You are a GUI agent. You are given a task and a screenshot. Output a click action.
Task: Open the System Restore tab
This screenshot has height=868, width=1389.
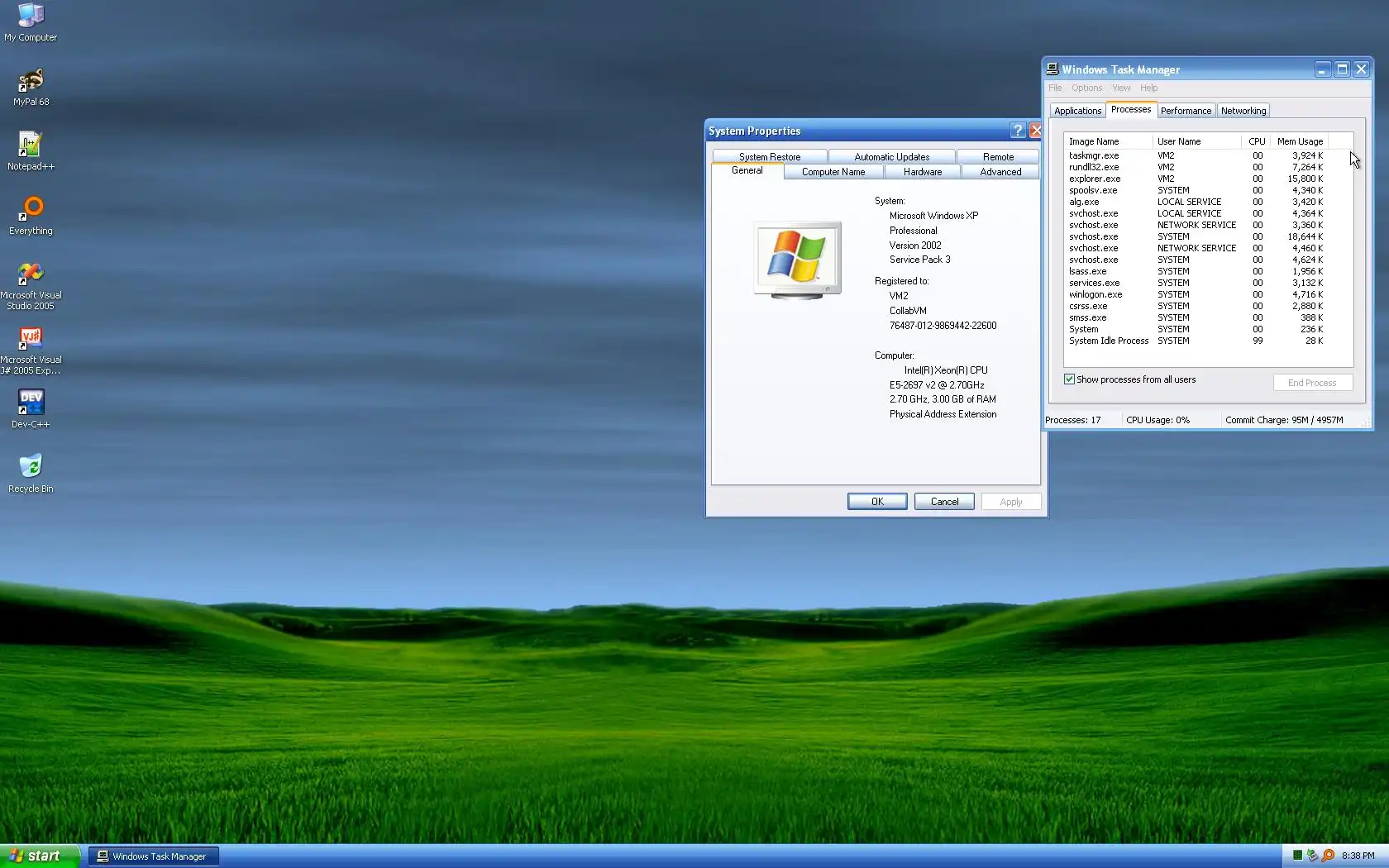pyautogui.click(x=770, y=156)
